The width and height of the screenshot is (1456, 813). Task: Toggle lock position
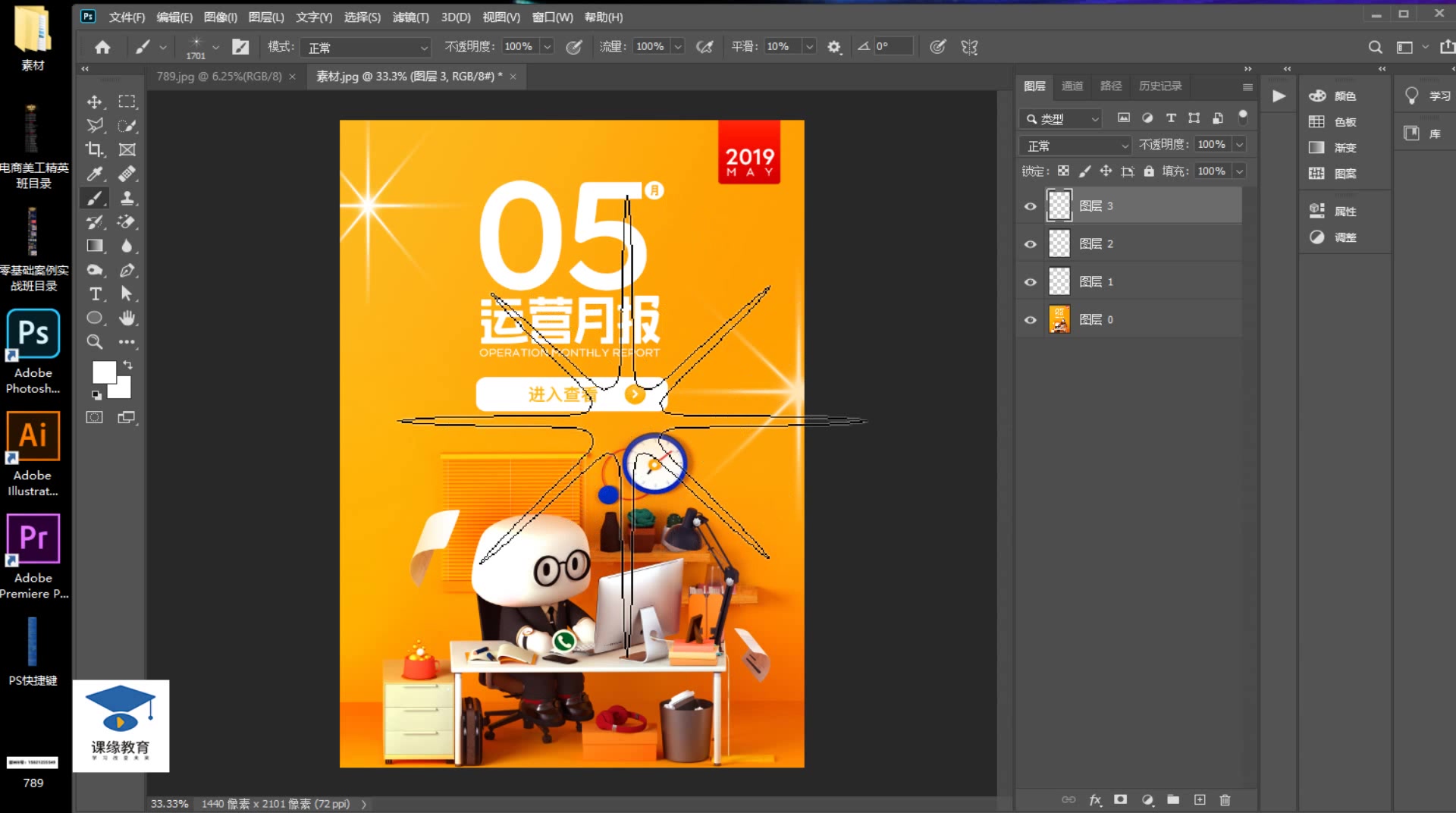[1106, 171]
